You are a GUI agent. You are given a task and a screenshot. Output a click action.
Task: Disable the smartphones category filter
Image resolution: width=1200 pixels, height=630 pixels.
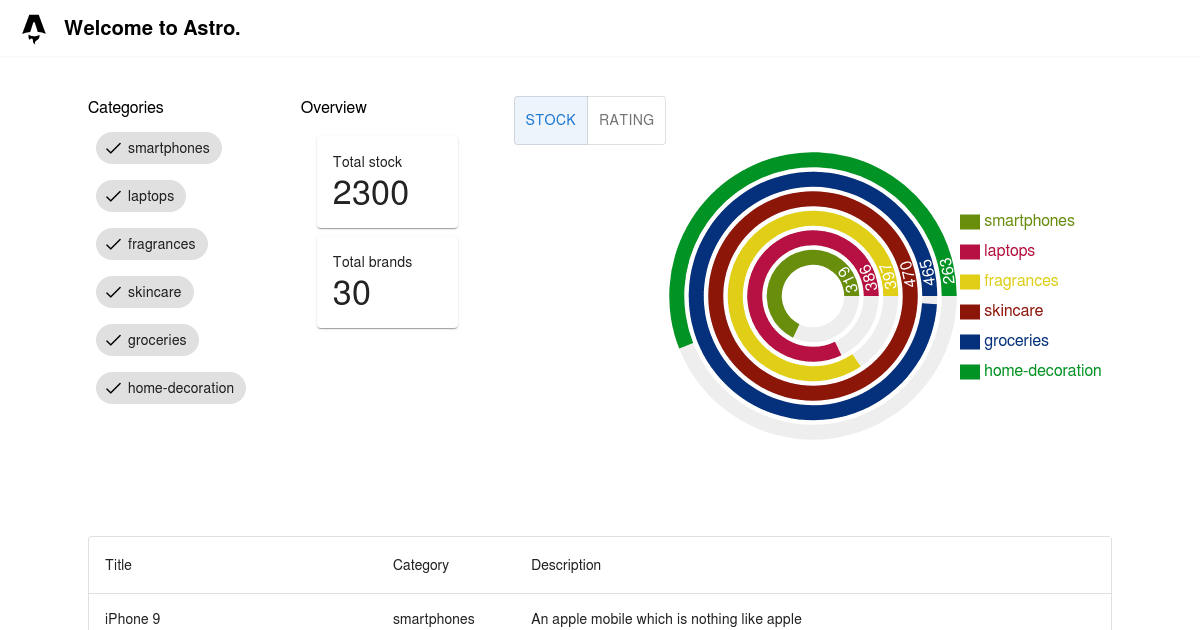click(159, 148)
